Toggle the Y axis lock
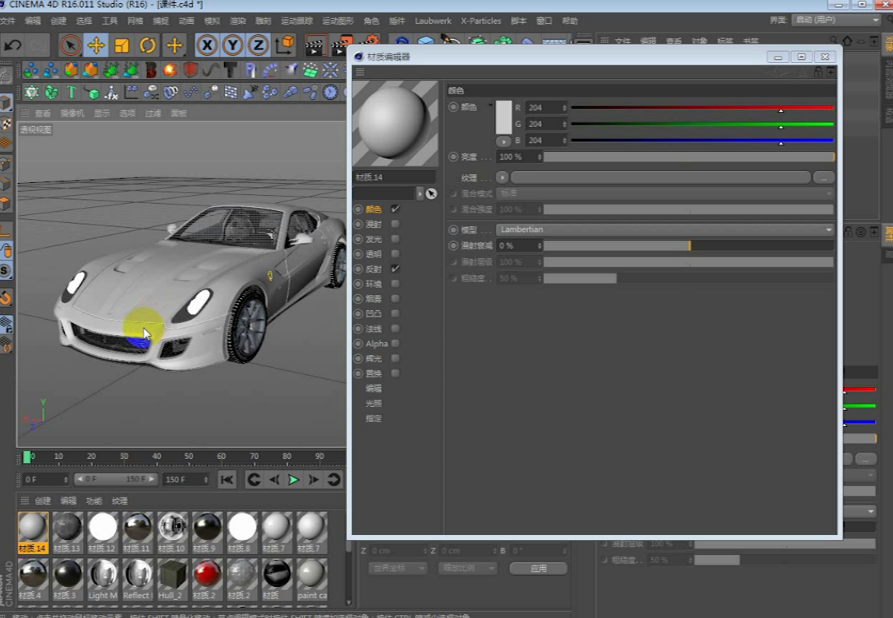The width and height of the screenshot is (893, 618). (232, 45)
